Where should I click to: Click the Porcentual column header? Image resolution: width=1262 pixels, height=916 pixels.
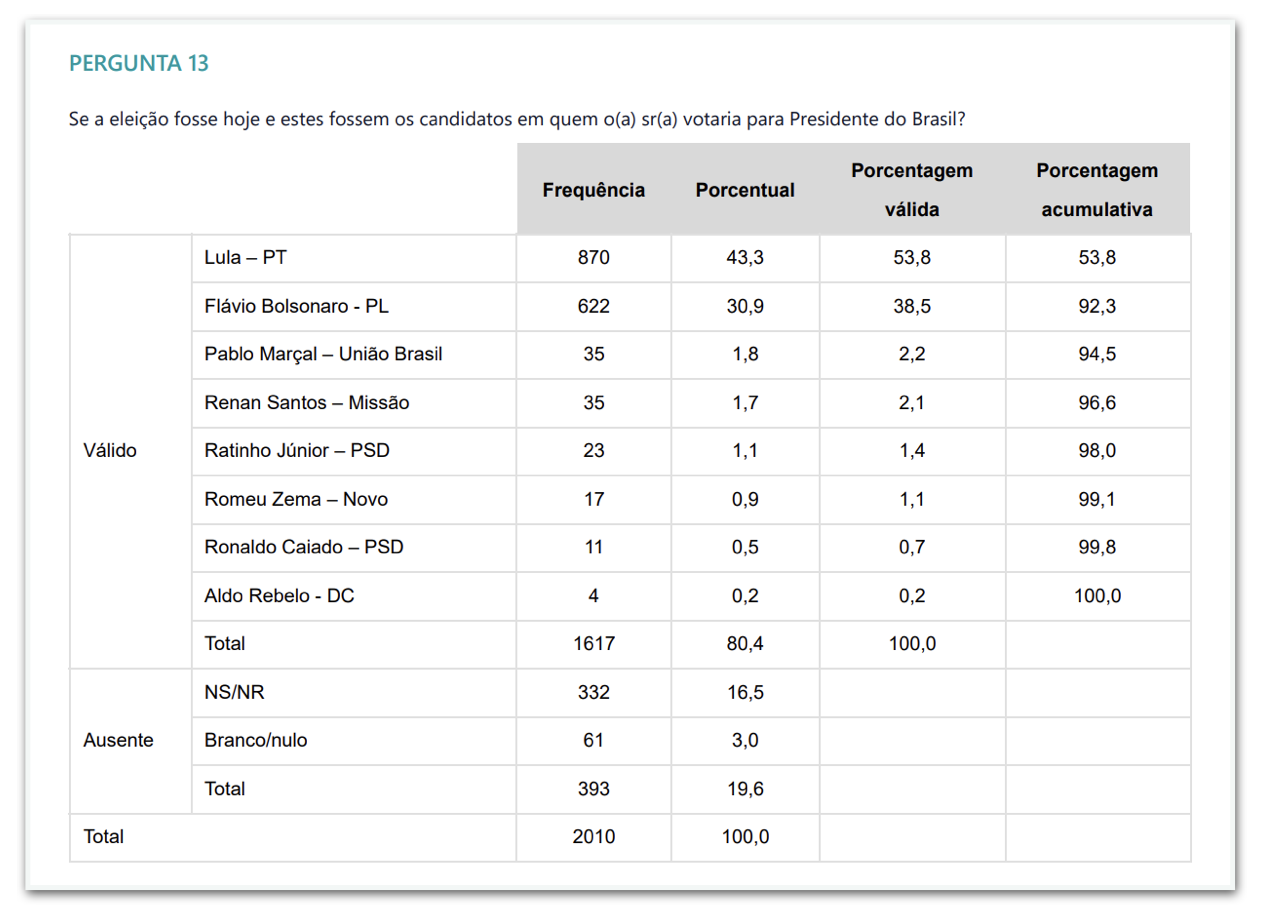[745, 190]
